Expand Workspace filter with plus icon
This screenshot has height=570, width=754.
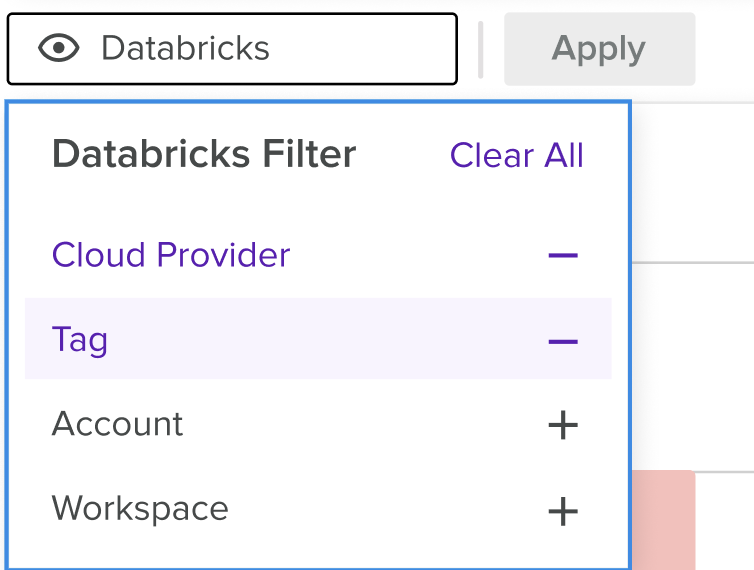click(x=563, y=511)
